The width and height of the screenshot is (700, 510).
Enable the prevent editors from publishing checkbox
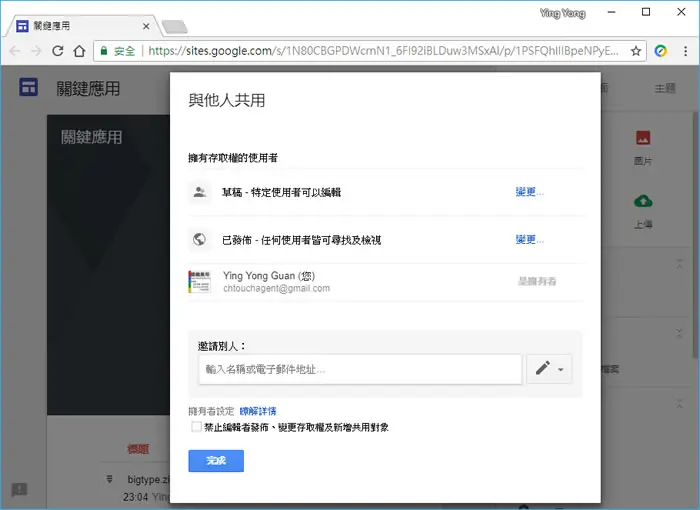196,426
